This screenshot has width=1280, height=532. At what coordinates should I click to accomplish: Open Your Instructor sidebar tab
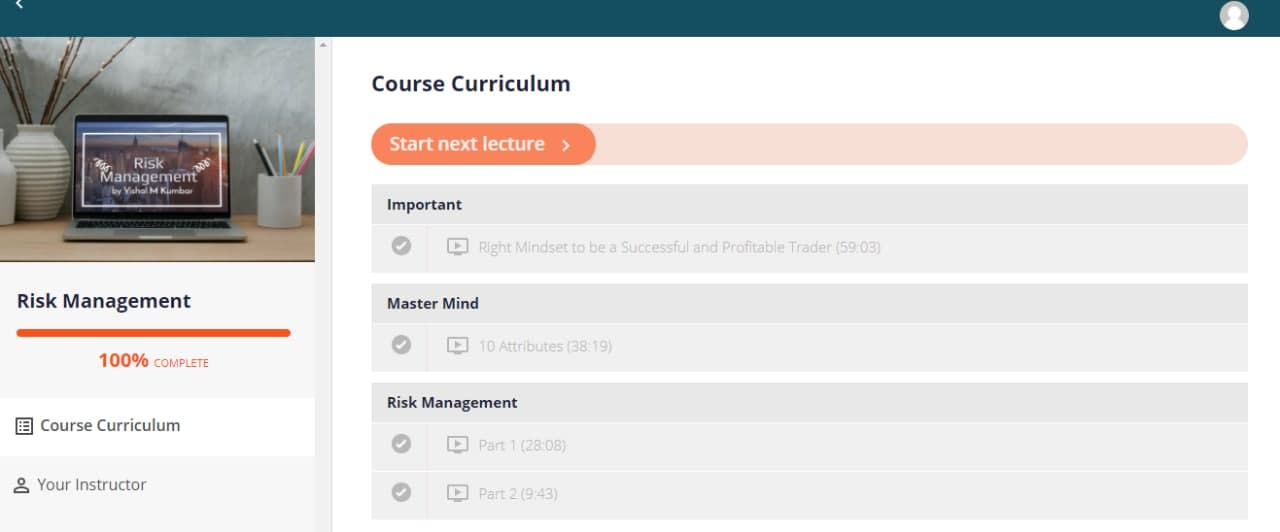pos(92,485)
